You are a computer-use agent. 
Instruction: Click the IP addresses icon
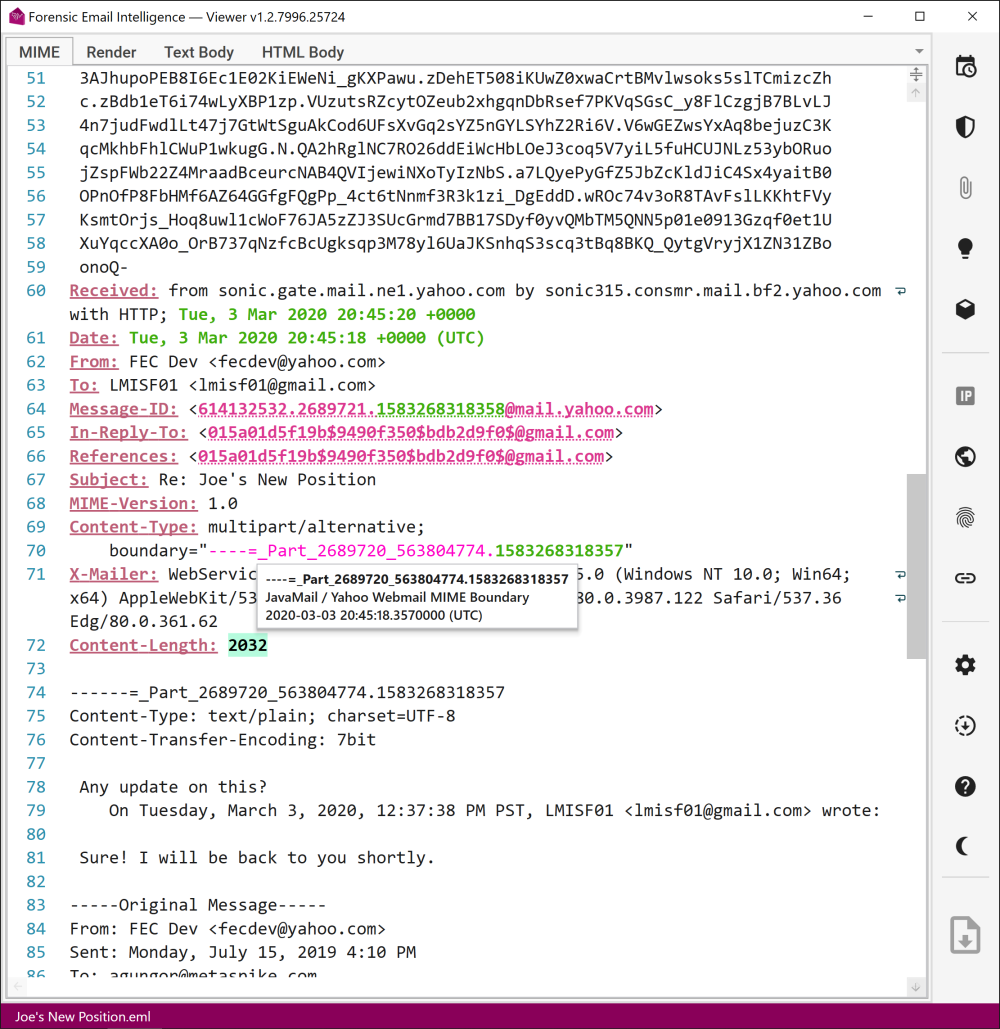click(x=965, y=396)
